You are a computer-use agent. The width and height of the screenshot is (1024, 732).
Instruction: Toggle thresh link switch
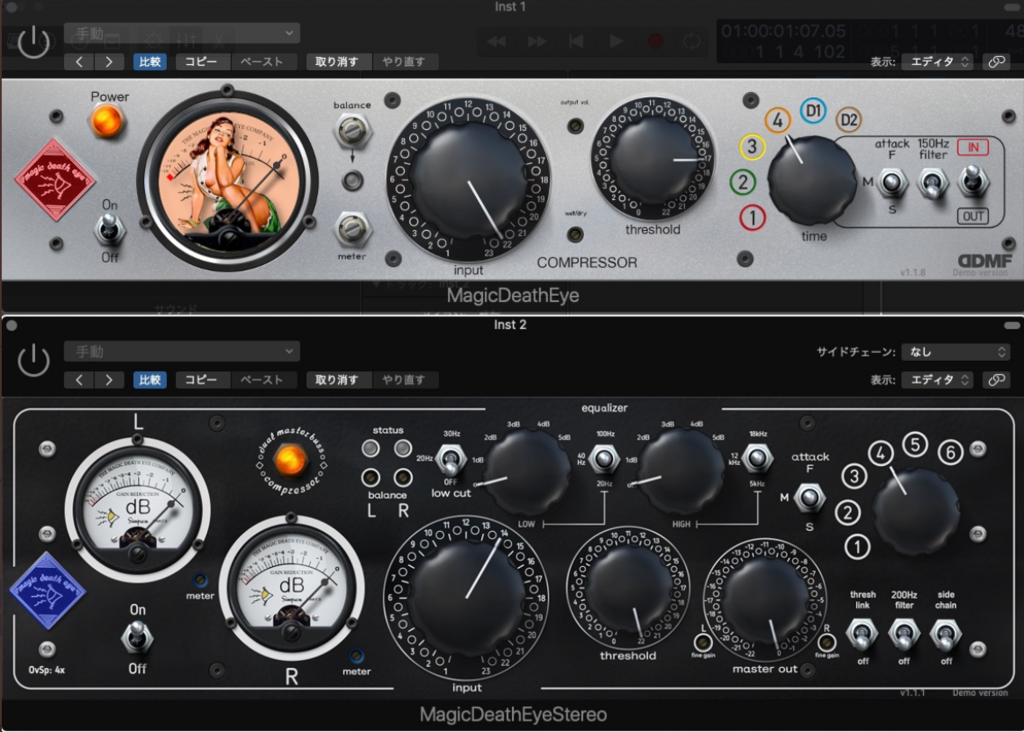pyautogui.click(x=862, y=634)
